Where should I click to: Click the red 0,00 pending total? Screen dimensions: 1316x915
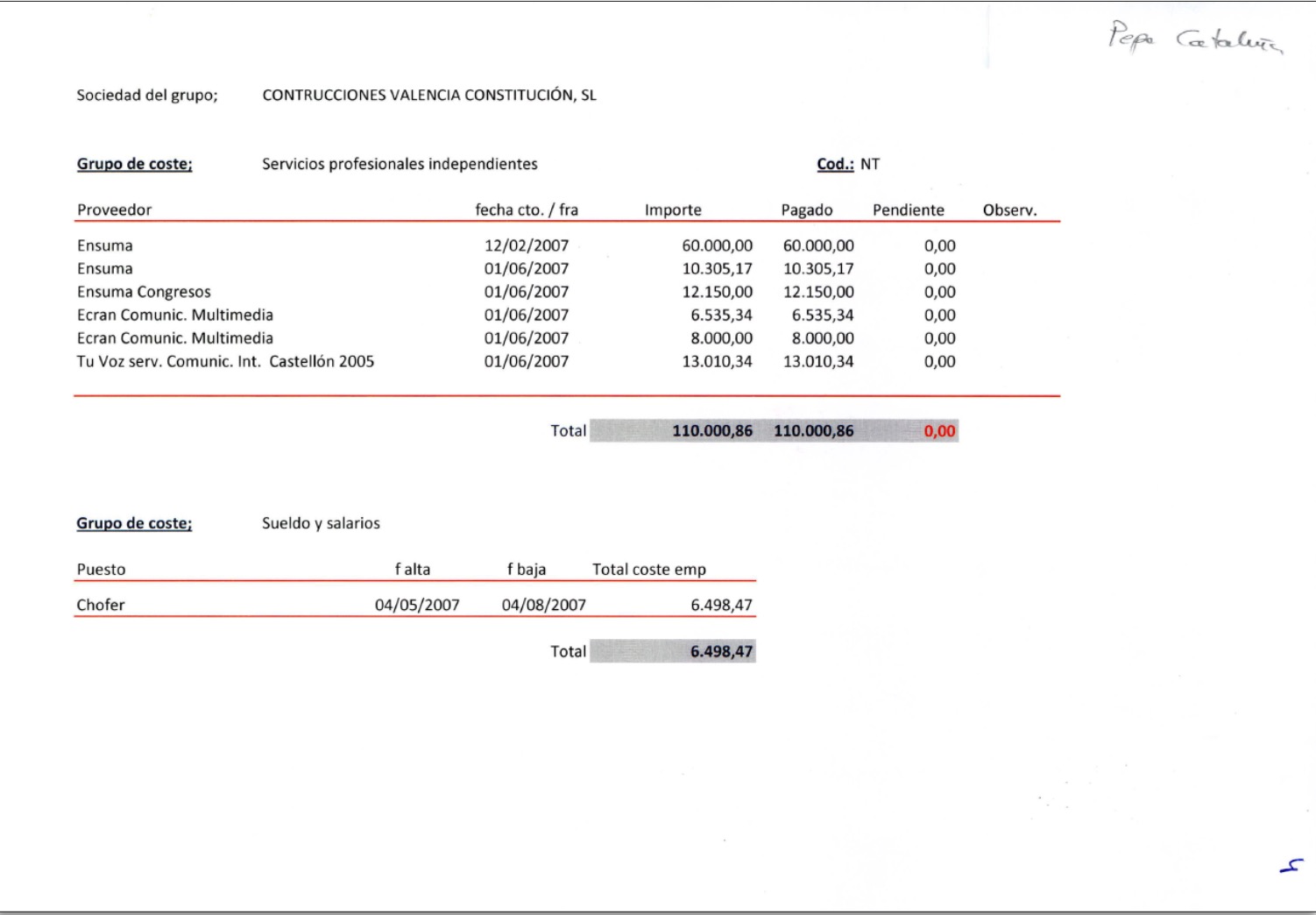click(x=939, y=431)
